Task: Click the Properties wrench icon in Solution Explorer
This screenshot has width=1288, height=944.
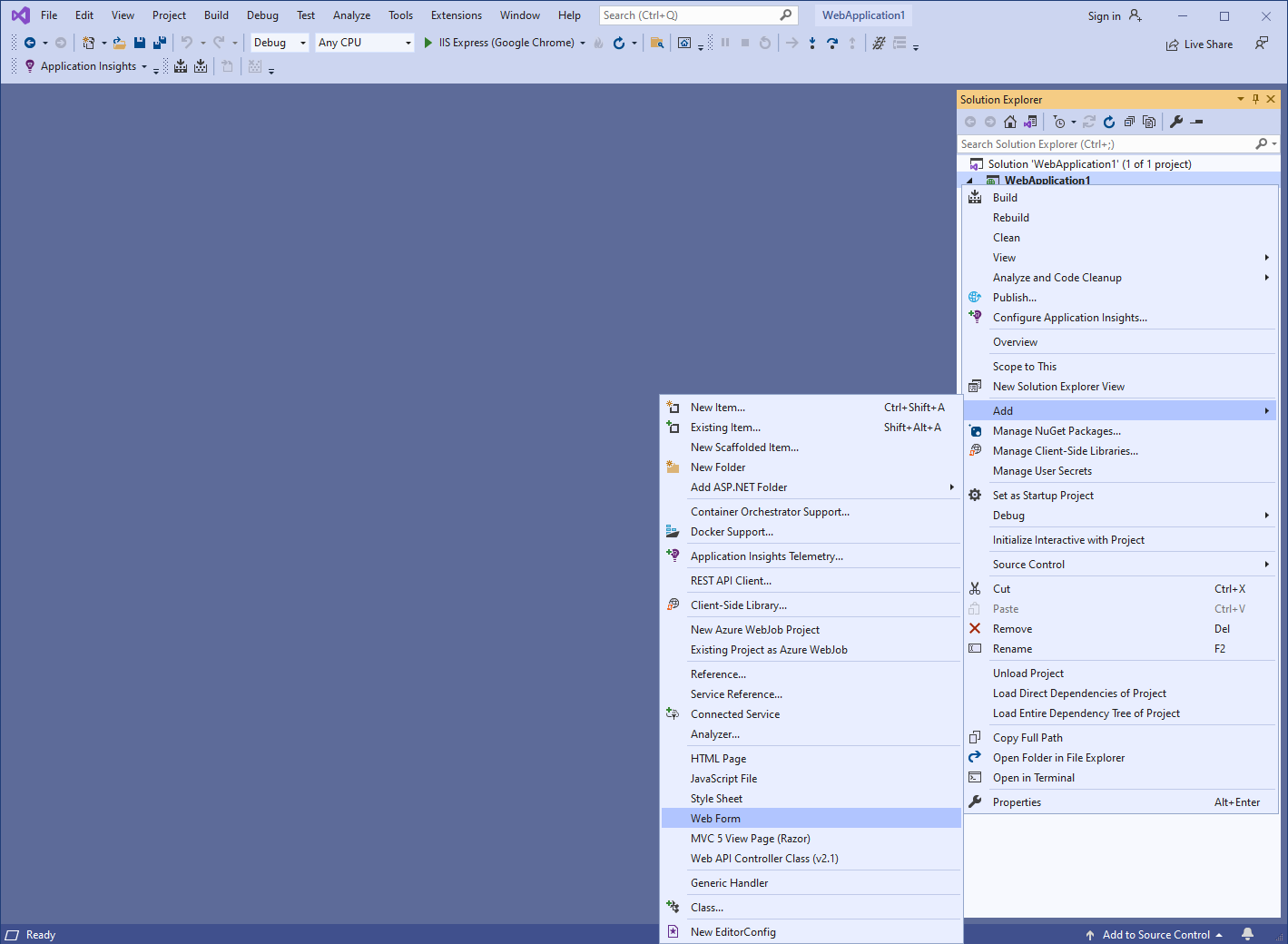Action: (x=1176, y=122)
